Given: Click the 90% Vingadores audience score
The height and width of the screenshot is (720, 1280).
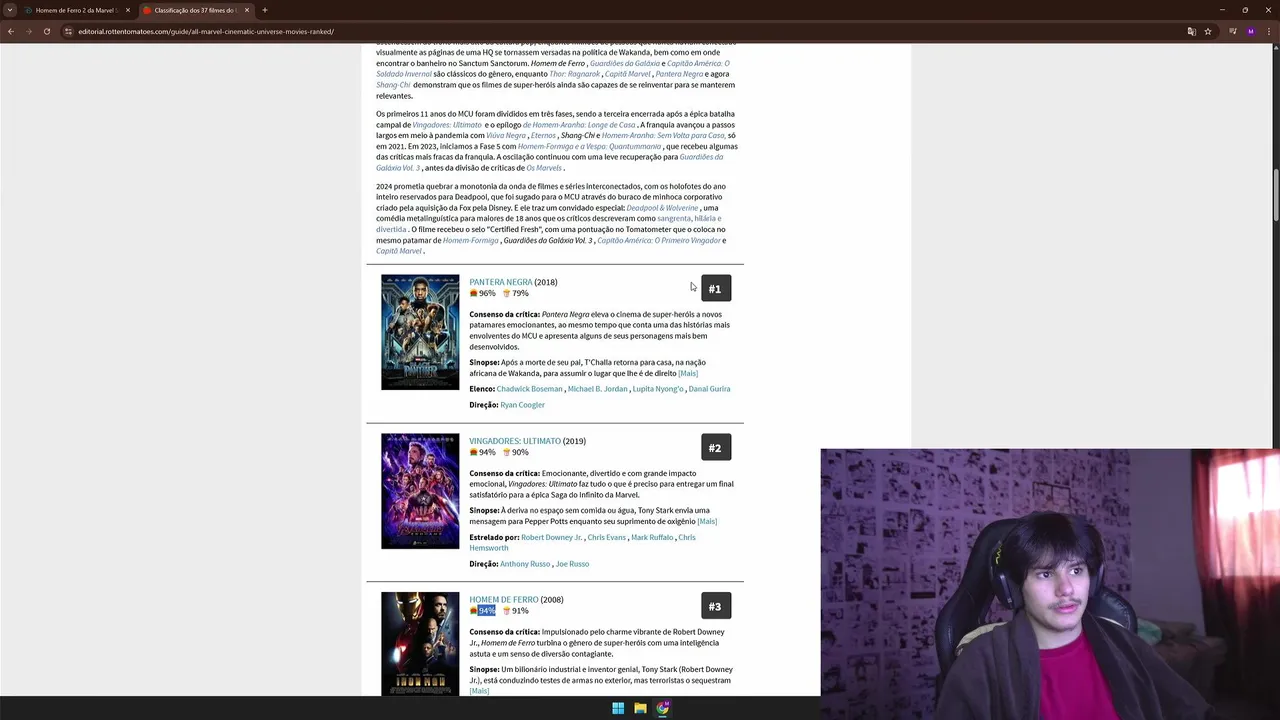Looking at the screenshot, I should tap(520, 452).
